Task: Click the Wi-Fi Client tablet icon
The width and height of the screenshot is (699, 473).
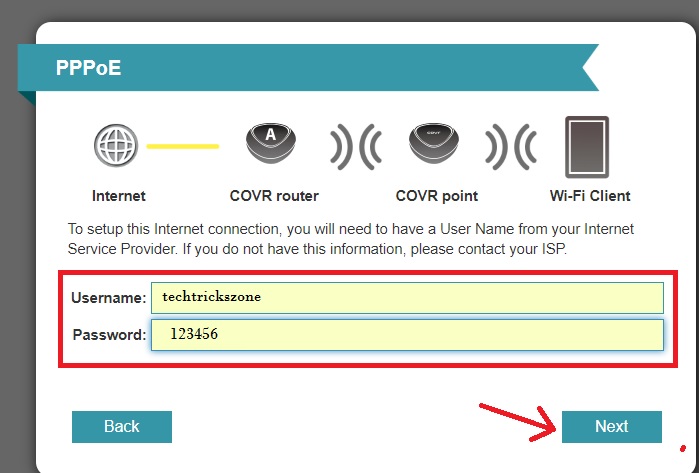Action: tap(588, 147)
